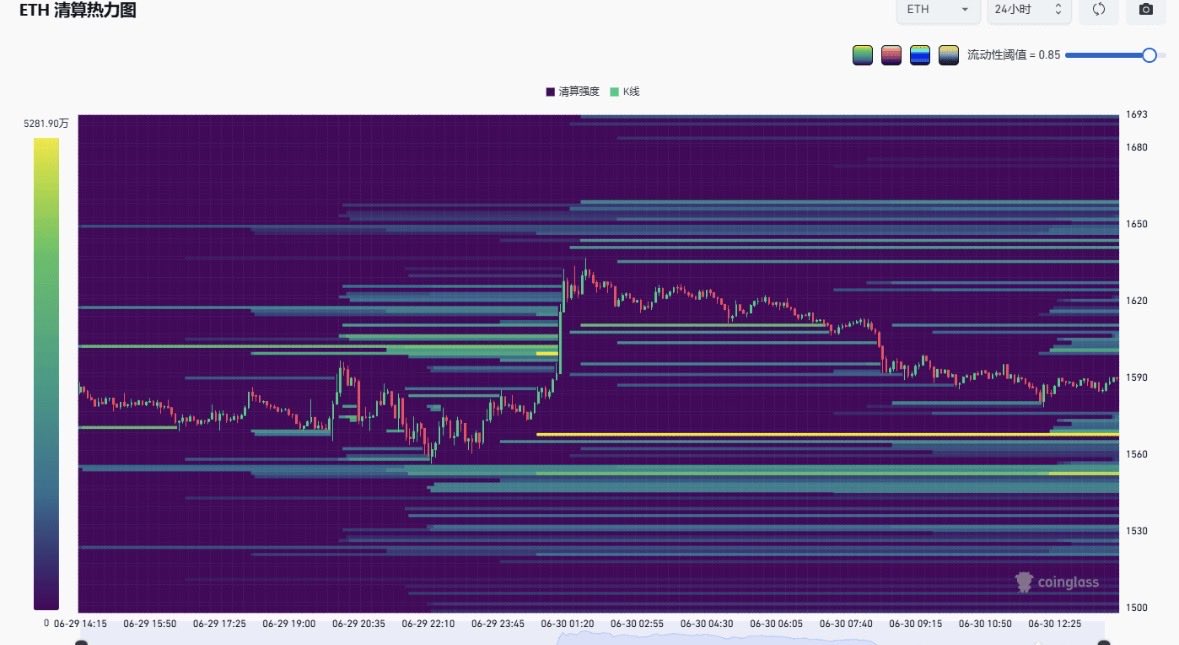Click the 06-29 23:45 time label
The height and width of the screenshot is (645, 1179).
[x=498, y=624]
